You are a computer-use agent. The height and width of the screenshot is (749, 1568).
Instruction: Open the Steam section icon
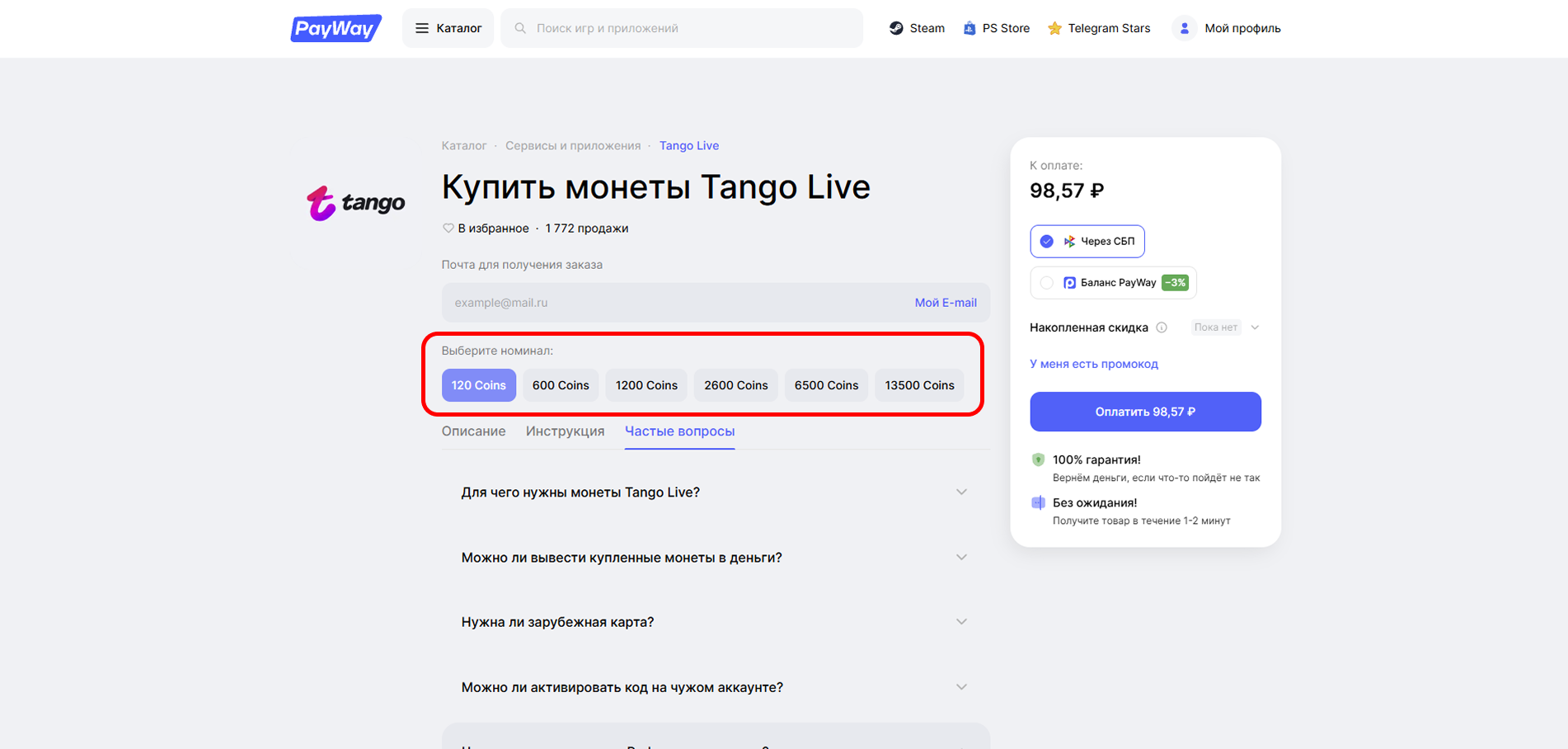(896, 28)
